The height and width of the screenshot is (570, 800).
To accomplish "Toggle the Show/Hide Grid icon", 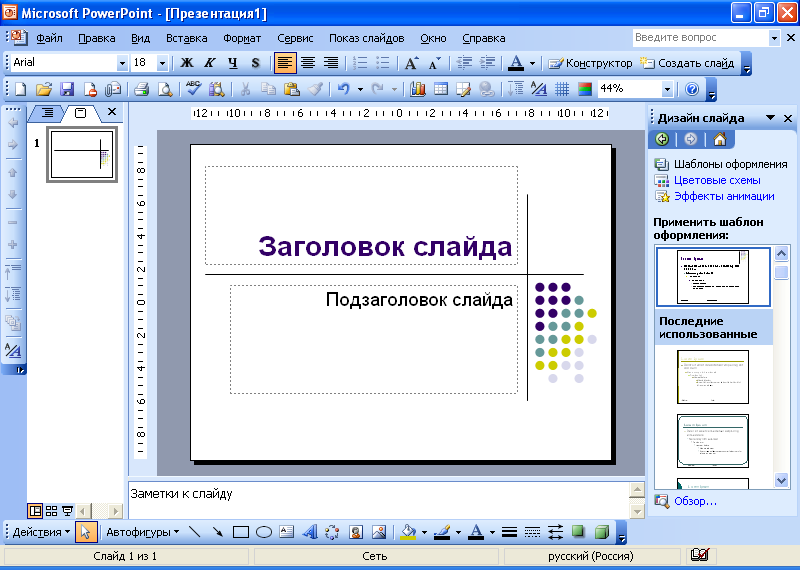I will pyautogui.click(x=562, y=90).
